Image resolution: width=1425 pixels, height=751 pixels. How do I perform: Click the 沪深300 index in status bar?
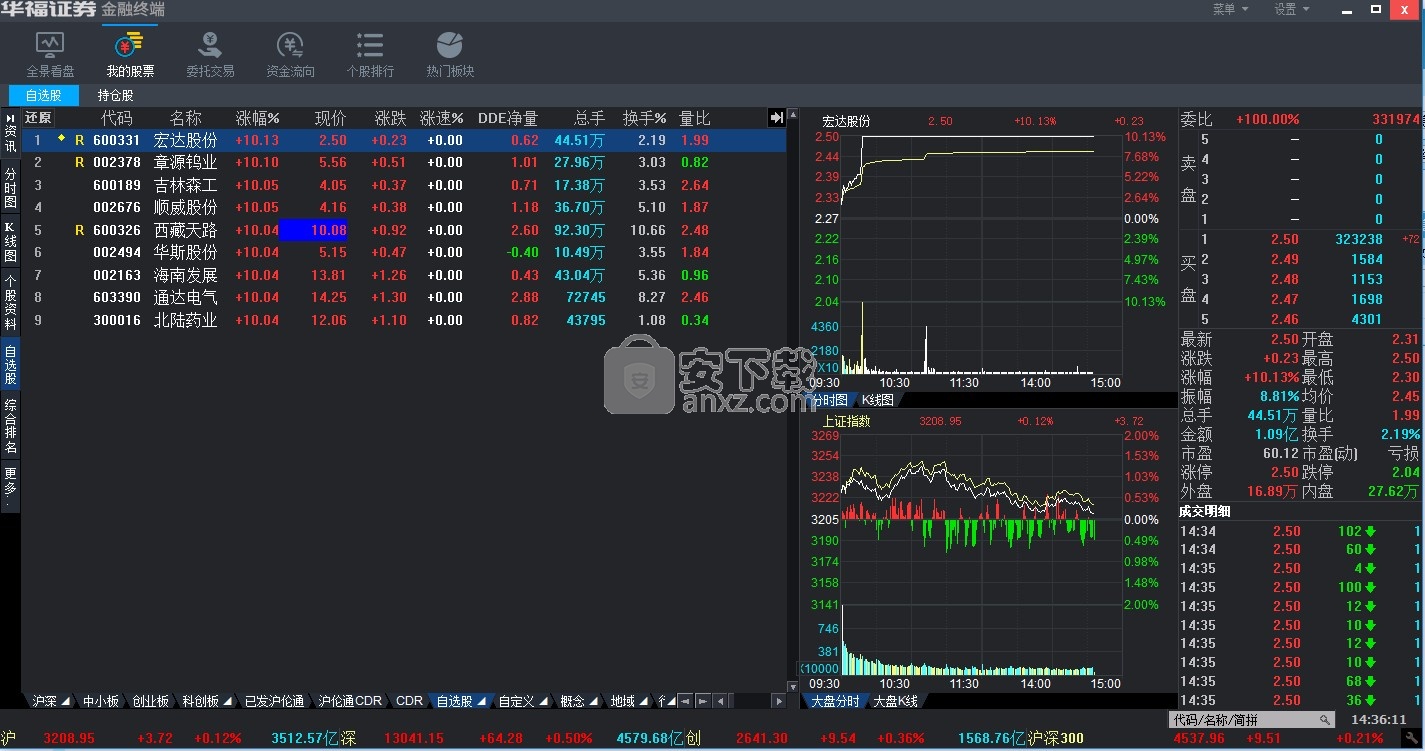tap(1055, 739)
